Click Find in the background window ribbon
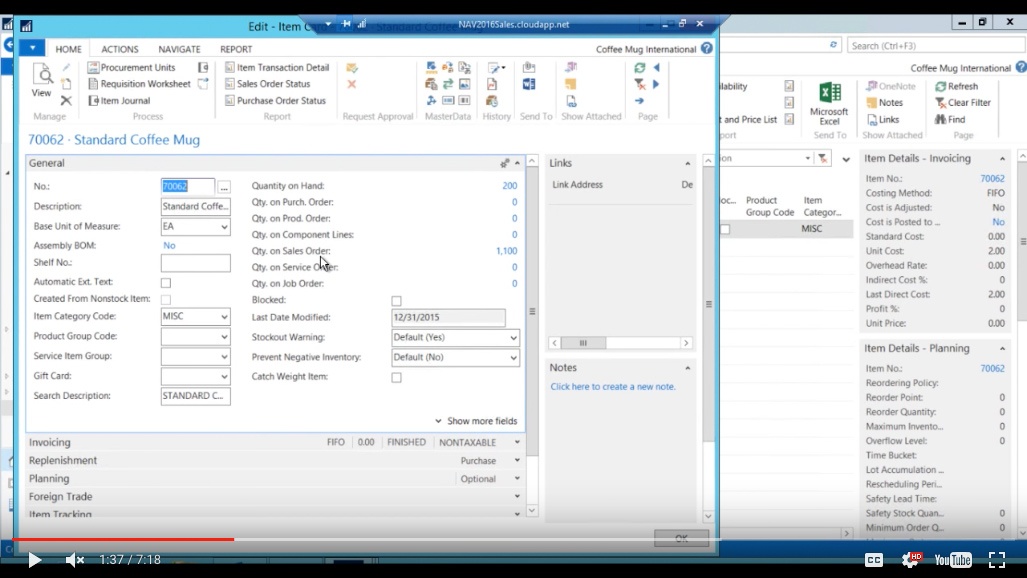Screen dimensions: 1027x578 pos(950,119)
